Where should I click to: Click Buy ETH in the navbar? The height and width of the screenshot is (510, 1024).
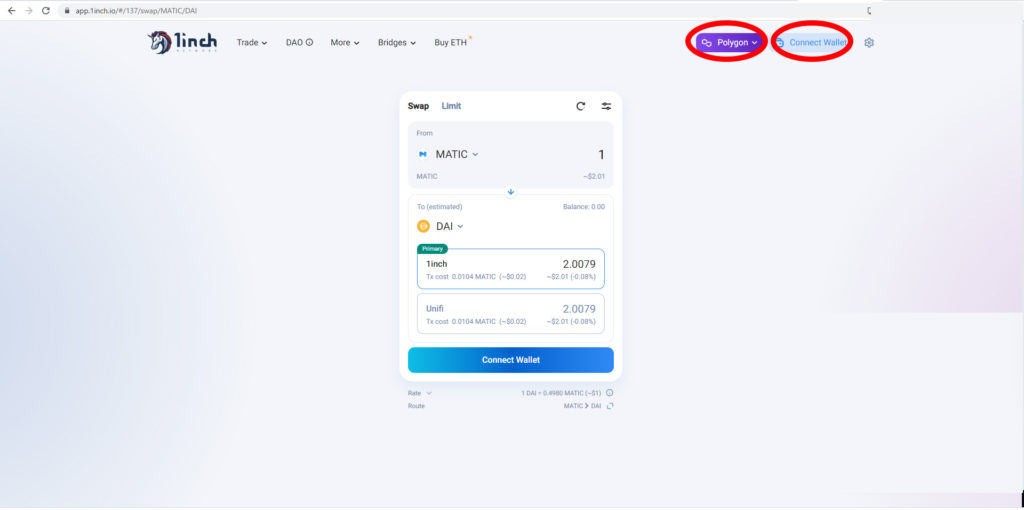(452, 42)
